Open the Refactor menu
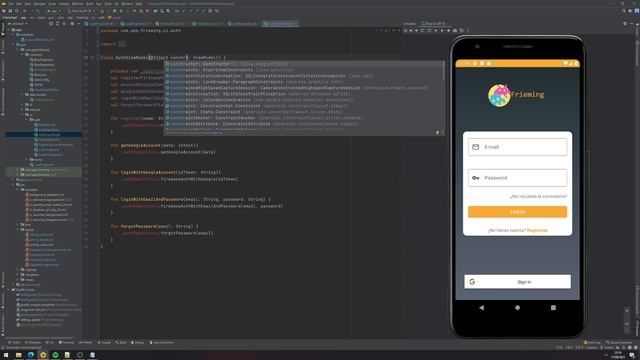The image size is (640, 360). pos(77,4)
